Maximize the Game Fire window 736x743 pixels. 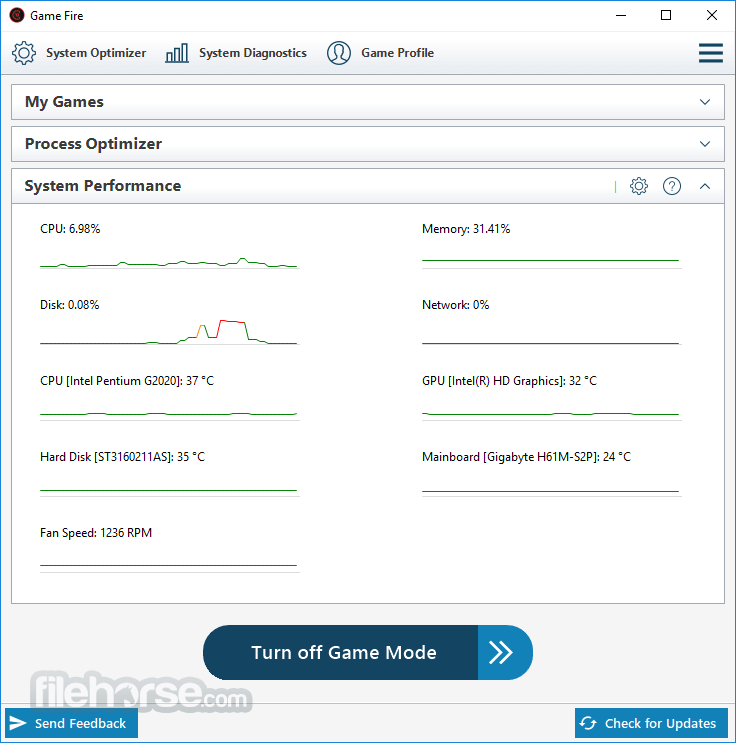click(666, 16)
